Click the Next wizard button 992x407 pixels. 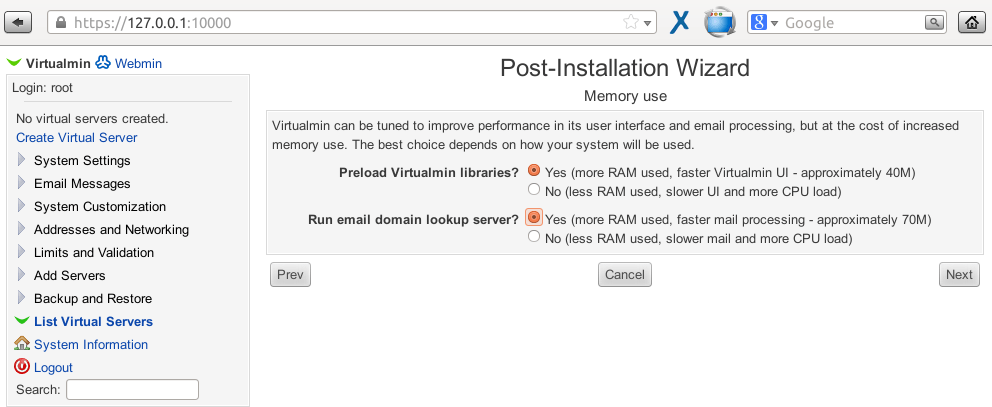[959, 275]
